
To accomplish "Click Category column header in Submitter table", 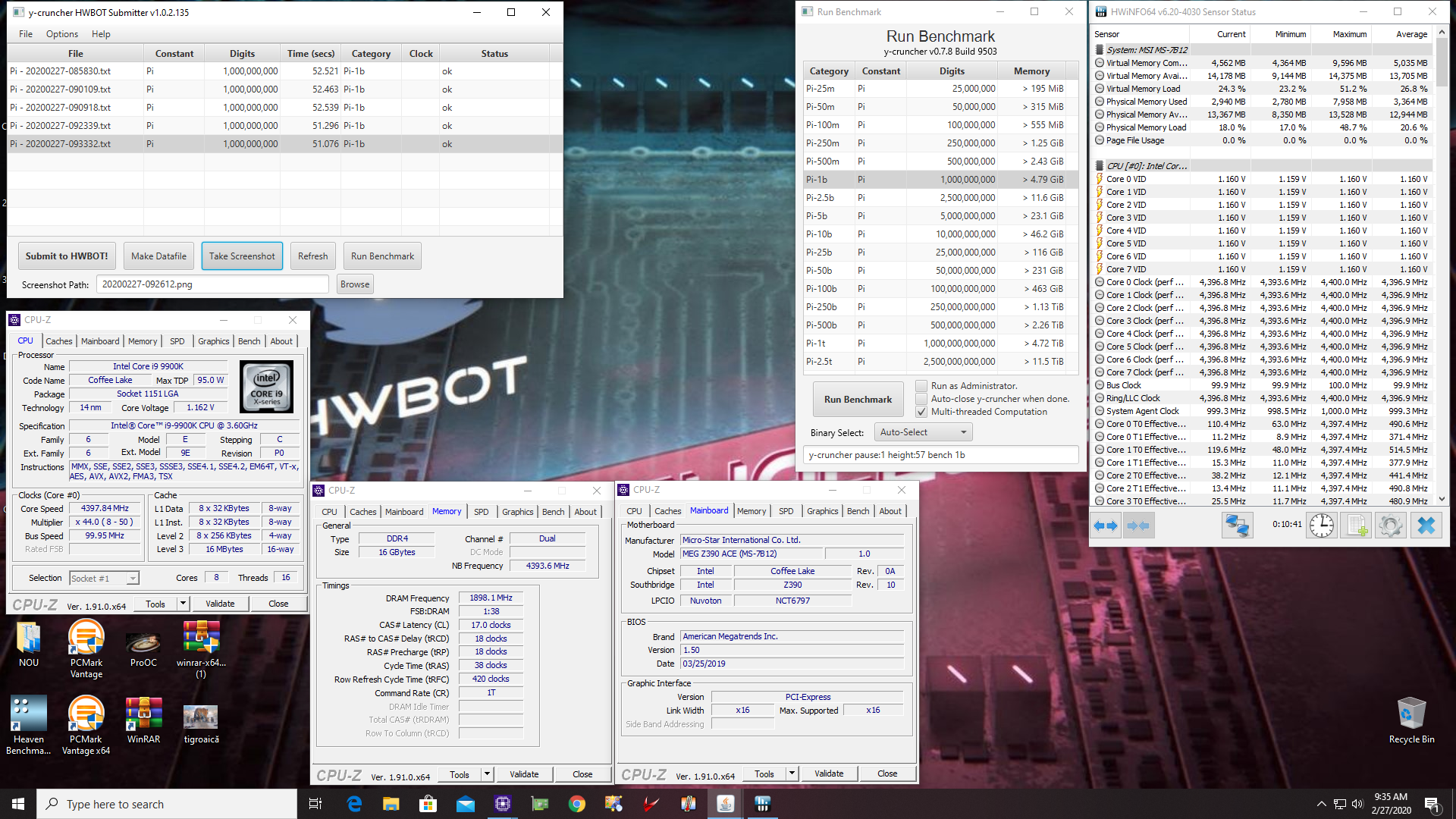I will pos(371,54).
